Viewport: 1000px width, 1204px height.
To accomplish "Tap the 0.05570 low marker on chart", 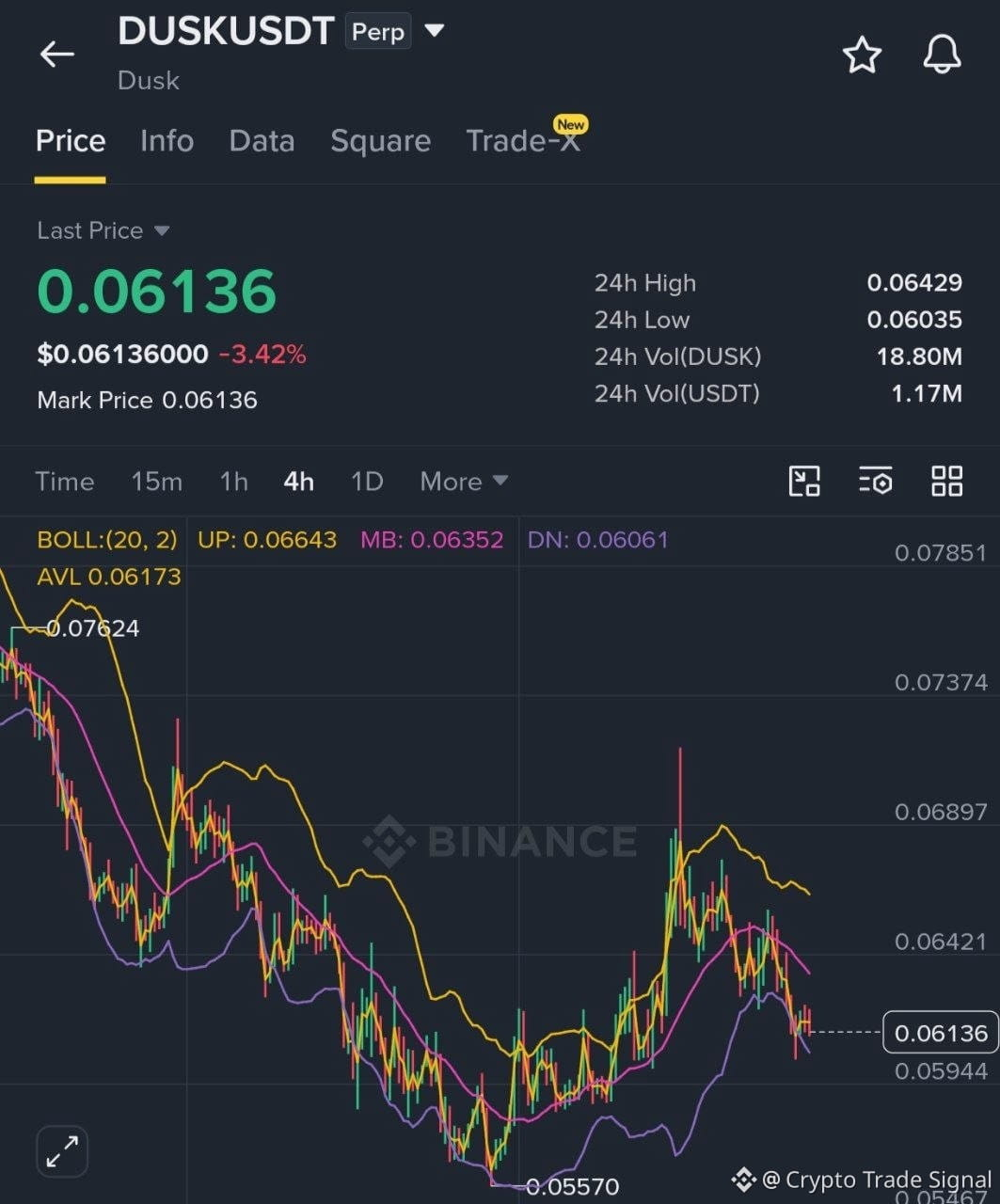I will (x=572, y=1187).
